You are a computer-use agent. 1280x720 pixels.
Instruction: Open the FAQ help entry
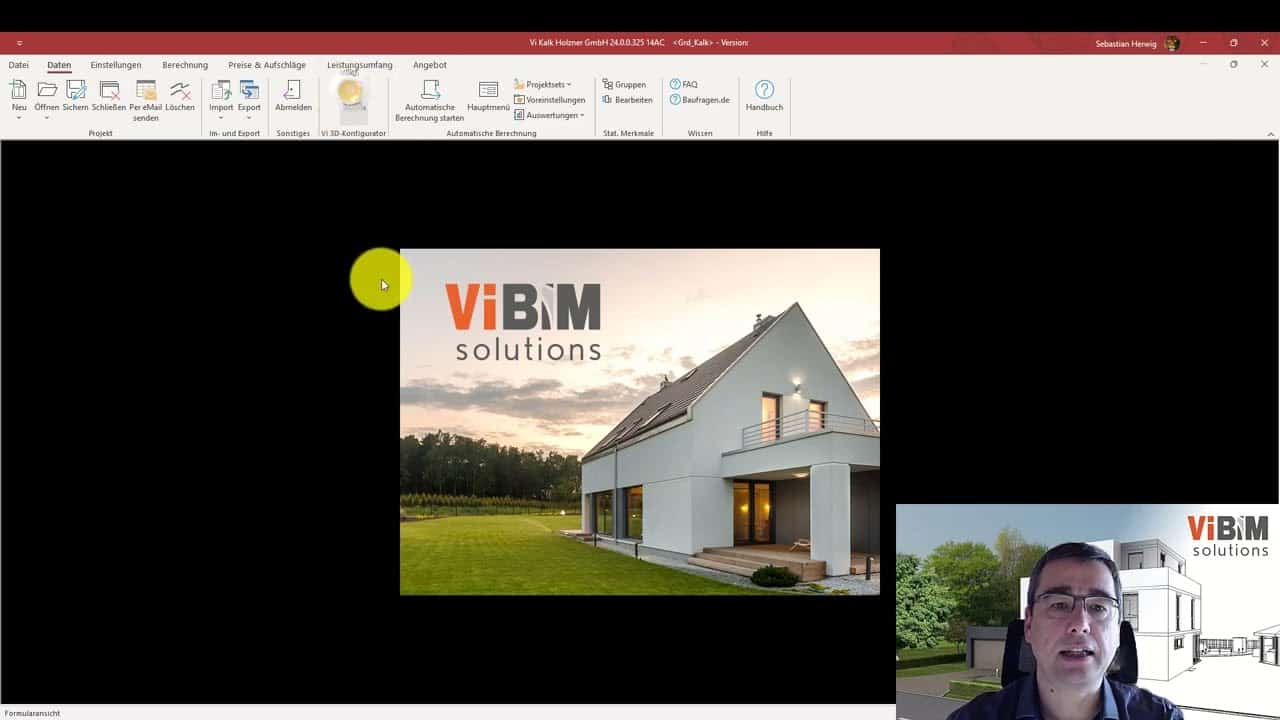(684, 85)
